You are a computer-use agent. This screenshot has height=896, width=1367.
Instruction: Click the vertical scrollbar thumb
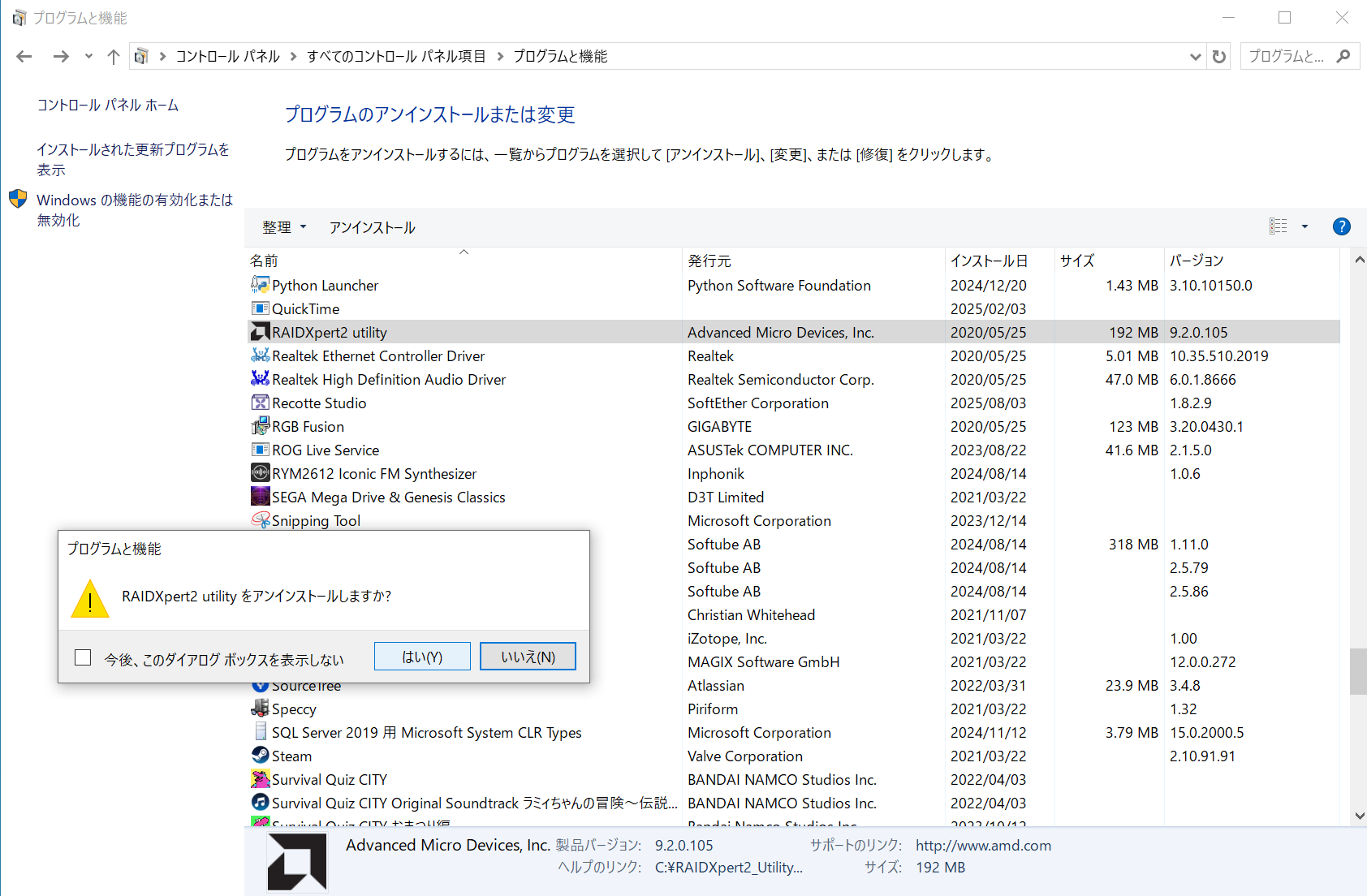pos(1358,671)
